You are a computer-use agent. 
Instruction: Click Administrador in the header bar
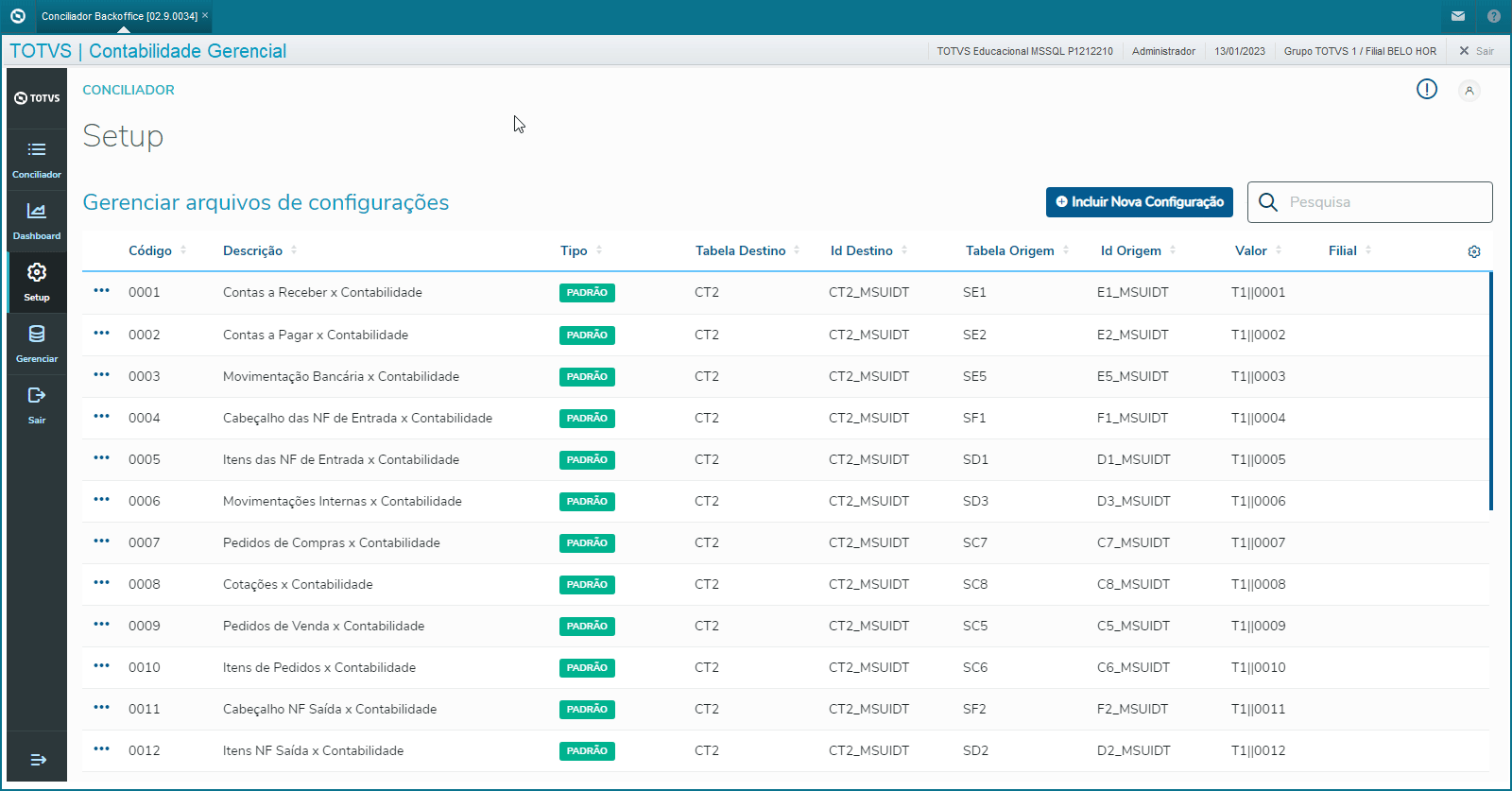coord(1163,51)
